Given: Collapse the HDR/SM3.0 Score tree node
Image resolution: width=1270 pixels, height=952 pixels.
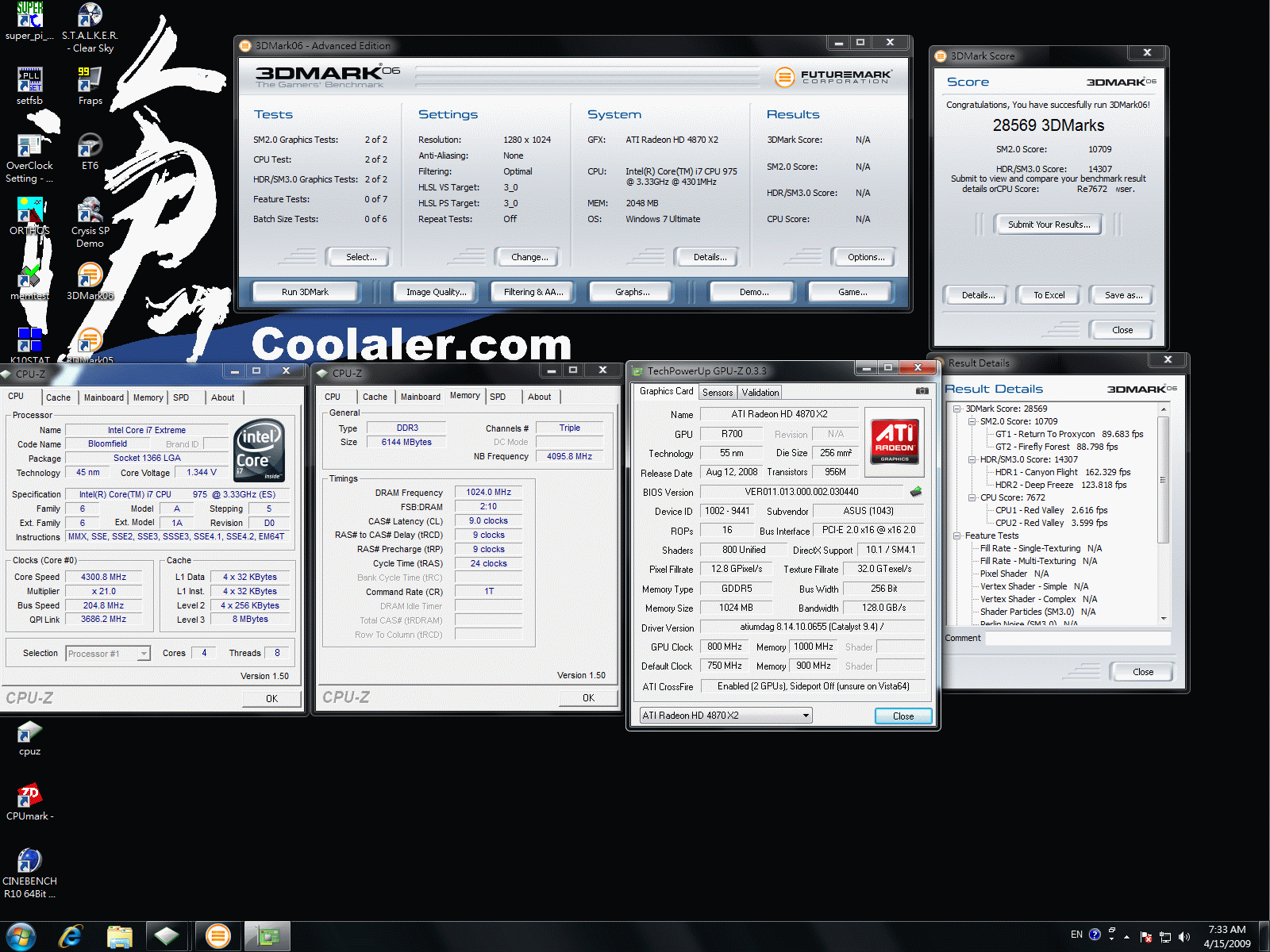Looking at the screenshot, I should click(972, 459).
